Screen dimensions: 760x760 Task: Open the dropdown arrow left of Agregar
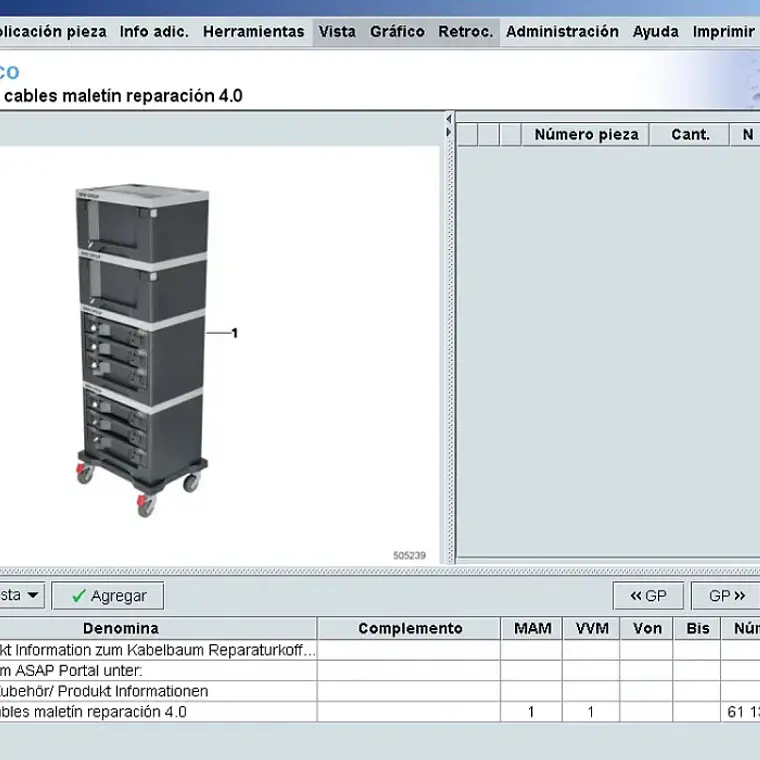tap(33, 595)
